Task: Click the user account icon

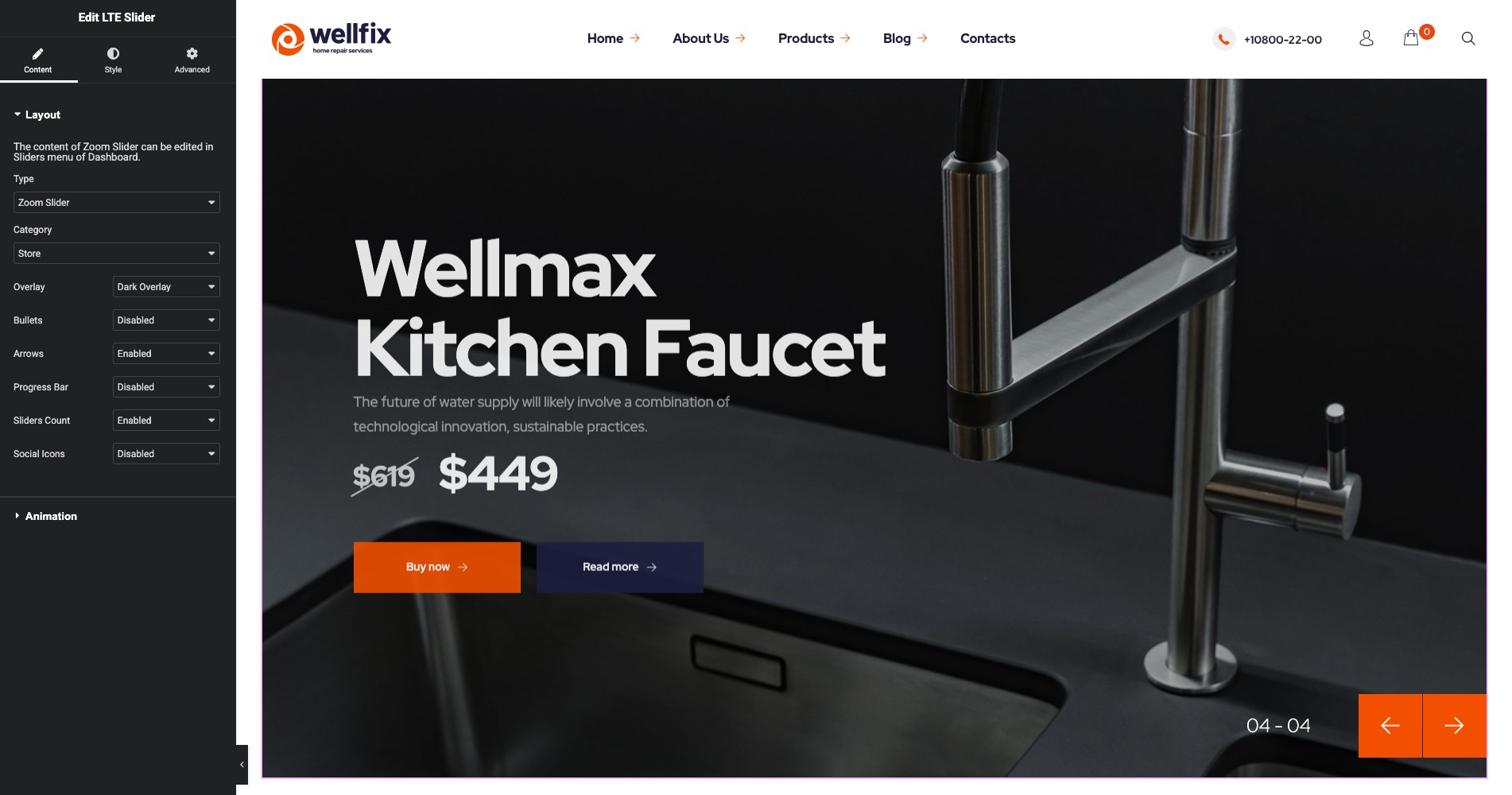Action: coord(1366,38)
